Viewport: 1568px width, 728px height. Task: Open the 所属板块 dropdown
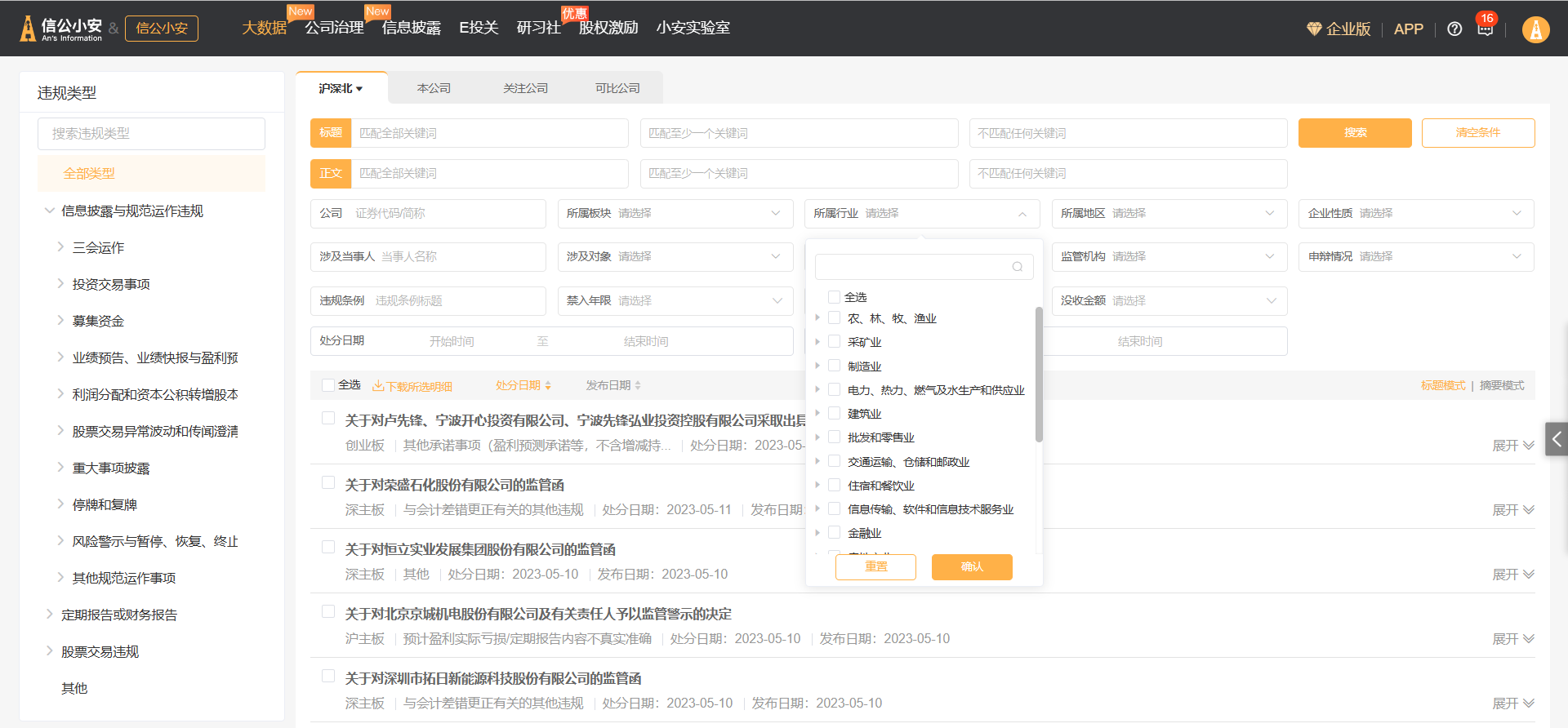tap(675, 213)
